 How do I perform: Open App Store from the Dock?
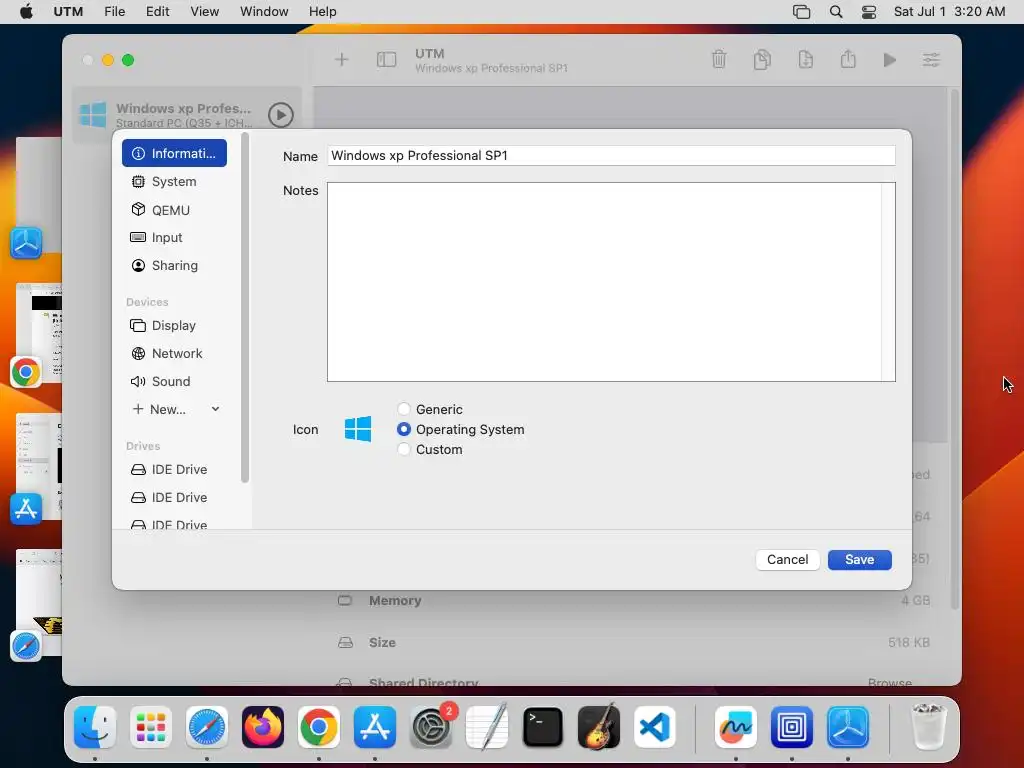click(x=375, y=727)
